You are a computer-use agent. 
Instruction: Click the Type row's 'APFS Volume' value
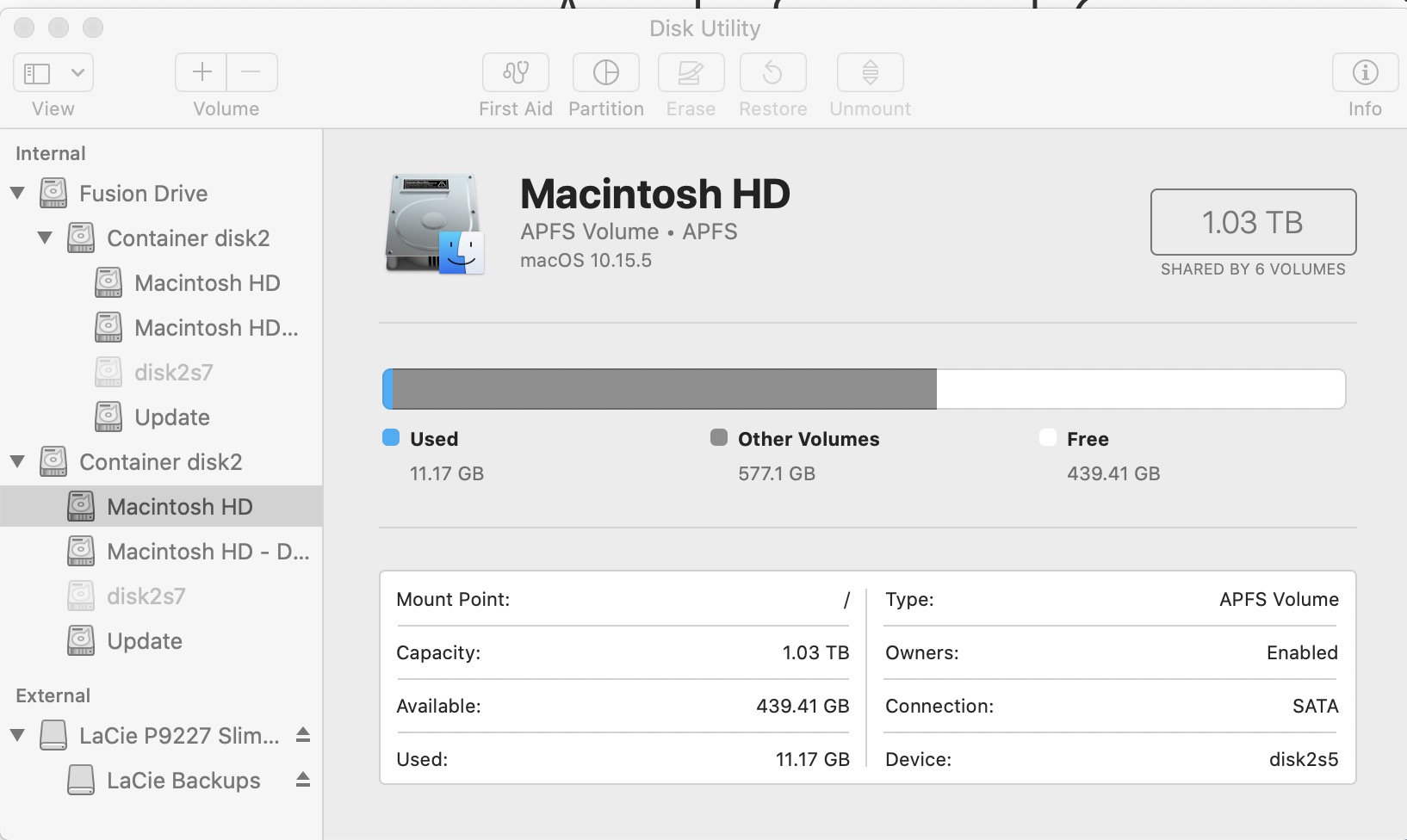(x=1279, y=599)
